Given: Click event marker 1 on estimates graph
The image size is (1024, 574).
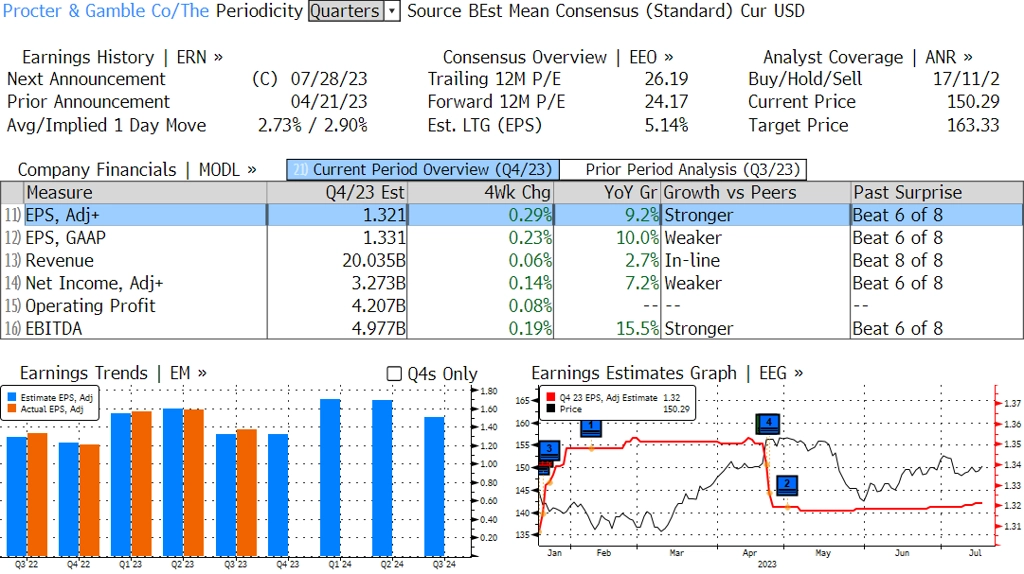Looking at the screenshot, I should point(590,427).
